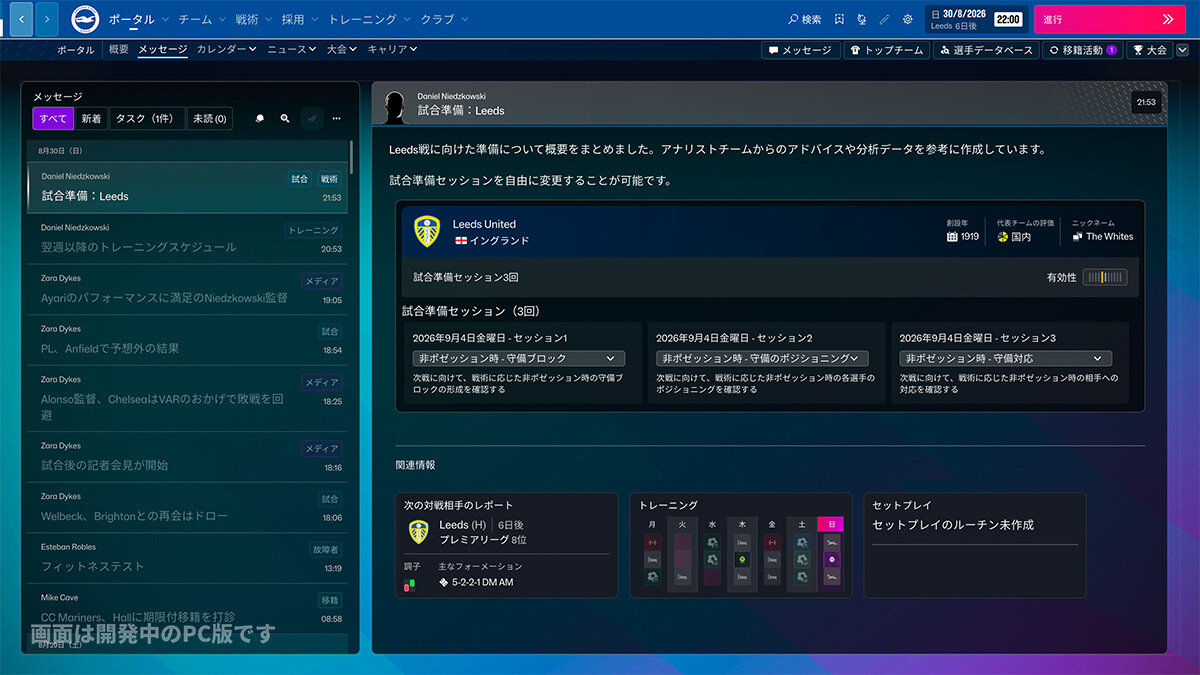Select the タスク（1件） filter
The height and width of the screenshot is (675, 1200).
pyautogui.click(x=146, y=118)
